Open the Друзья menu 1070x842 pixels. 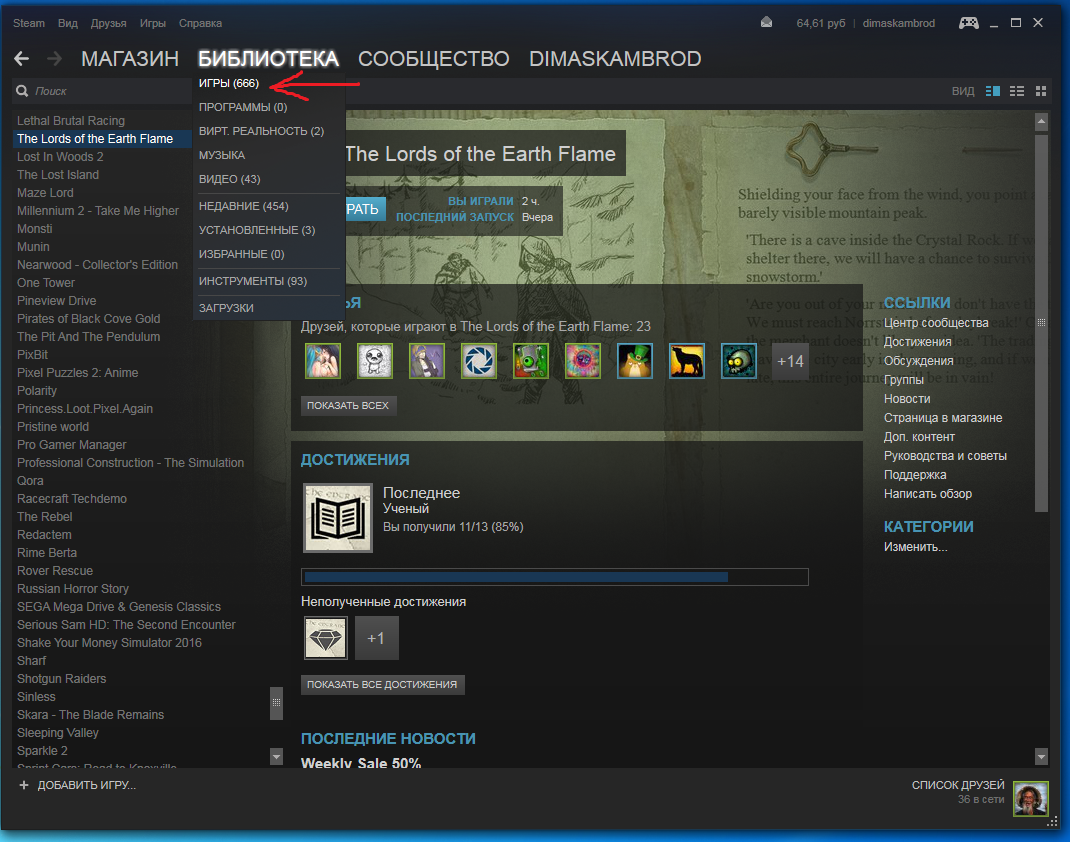pos(109,23)
